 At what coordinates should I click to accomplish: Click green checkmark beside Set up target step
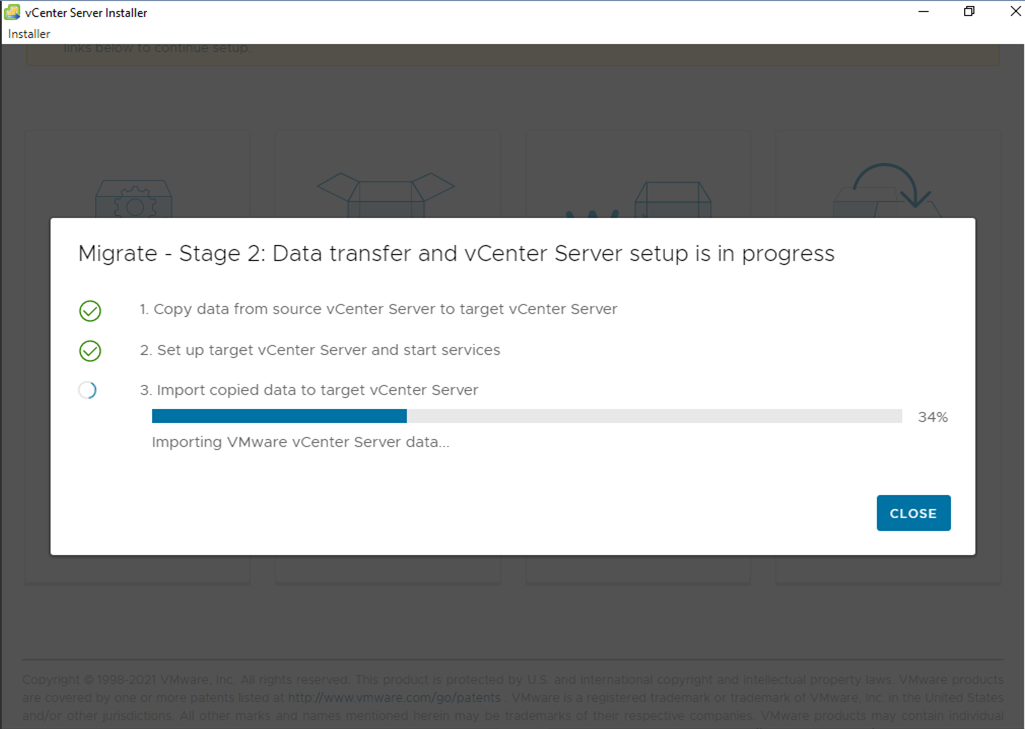pos(90,351)
